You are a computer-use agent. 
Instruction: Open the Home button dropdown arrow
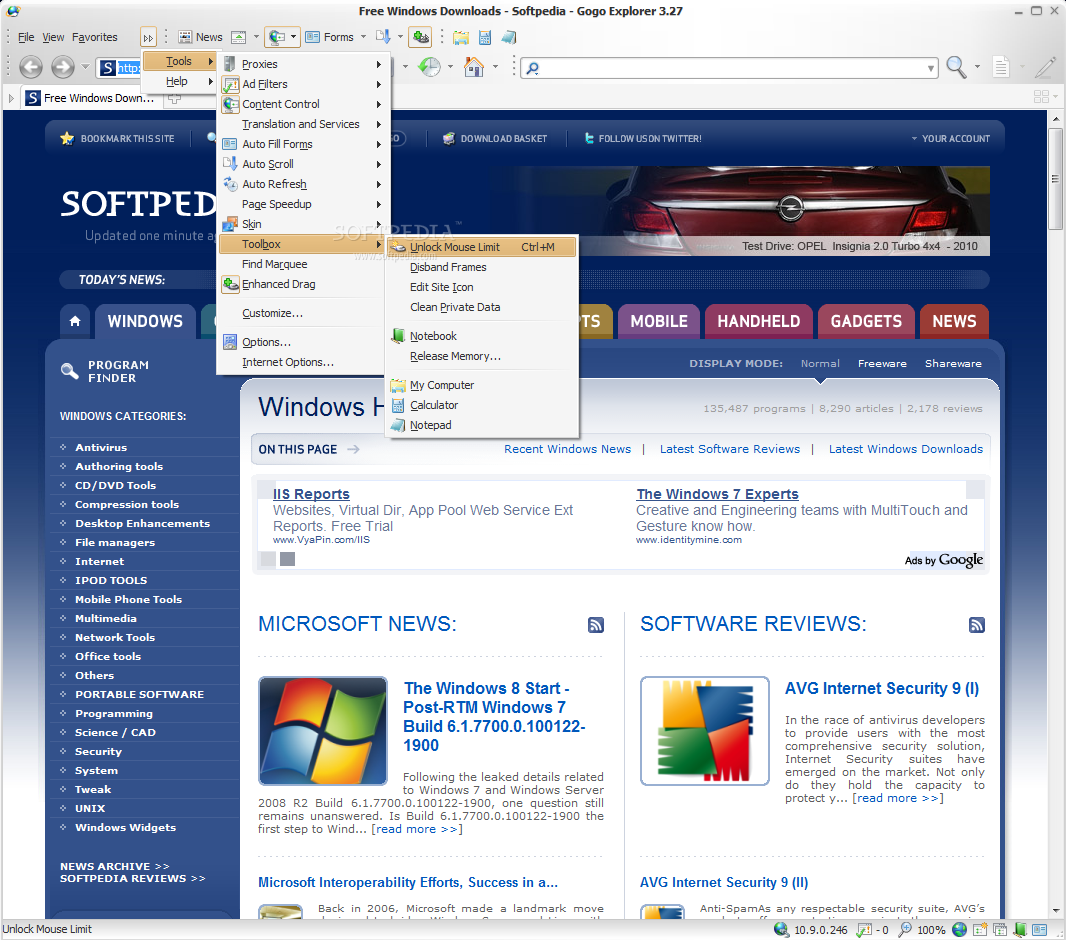(495, 67)
